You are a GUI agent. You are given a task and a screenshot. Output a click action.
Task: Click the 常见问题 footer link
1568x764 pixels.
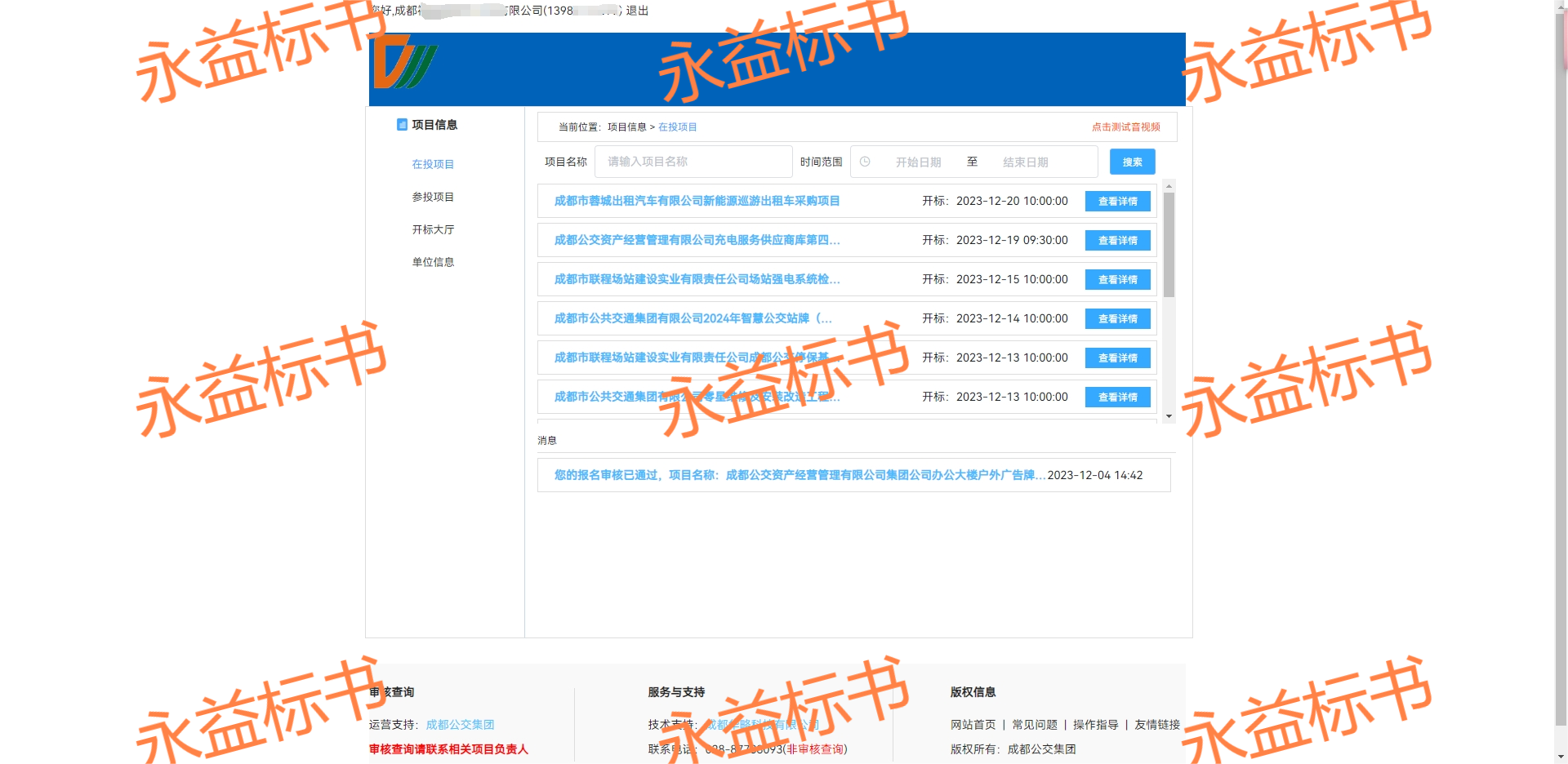pyautogui.click(x=1034, y=725)
